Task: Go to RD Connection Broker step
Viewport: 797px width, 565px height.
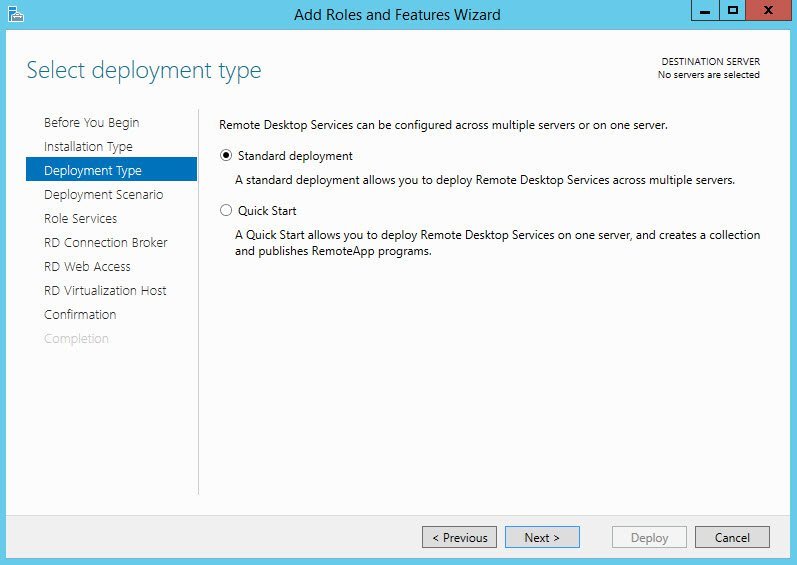Action: [x=105, y=243]
